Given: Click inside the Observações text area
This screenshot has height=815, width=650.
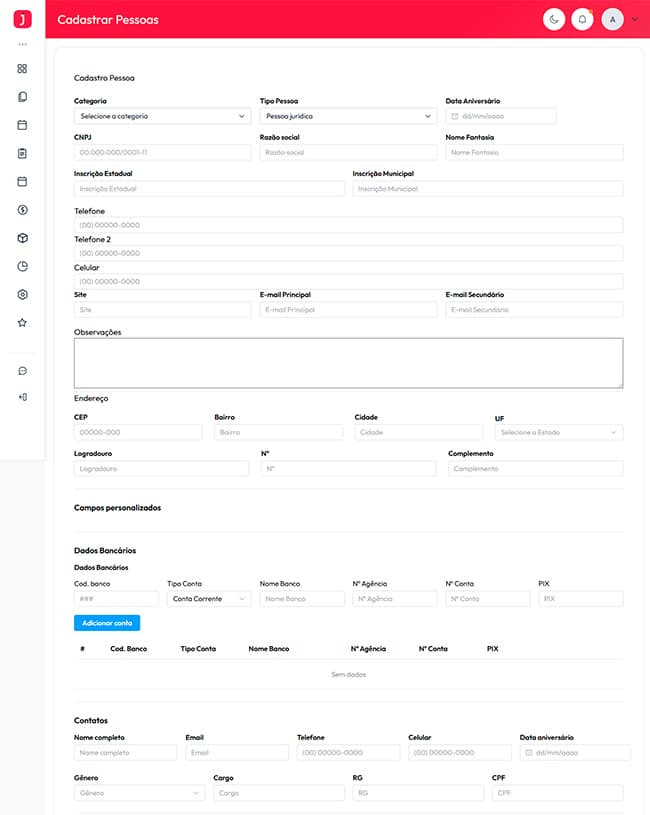Looking at the screenshot, I should tap(349, 363).
